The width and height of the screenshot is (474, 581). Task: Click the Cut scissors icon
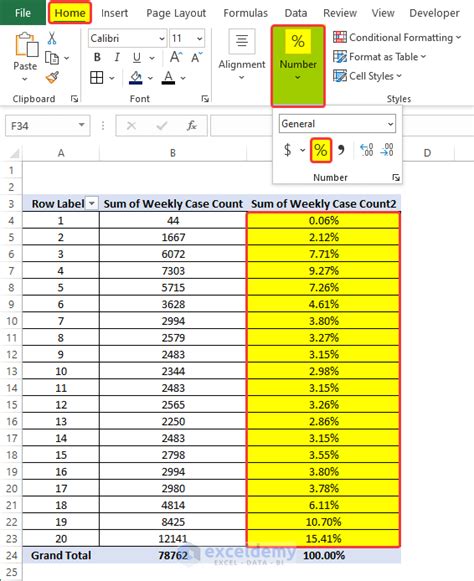[x=52, y=38]
